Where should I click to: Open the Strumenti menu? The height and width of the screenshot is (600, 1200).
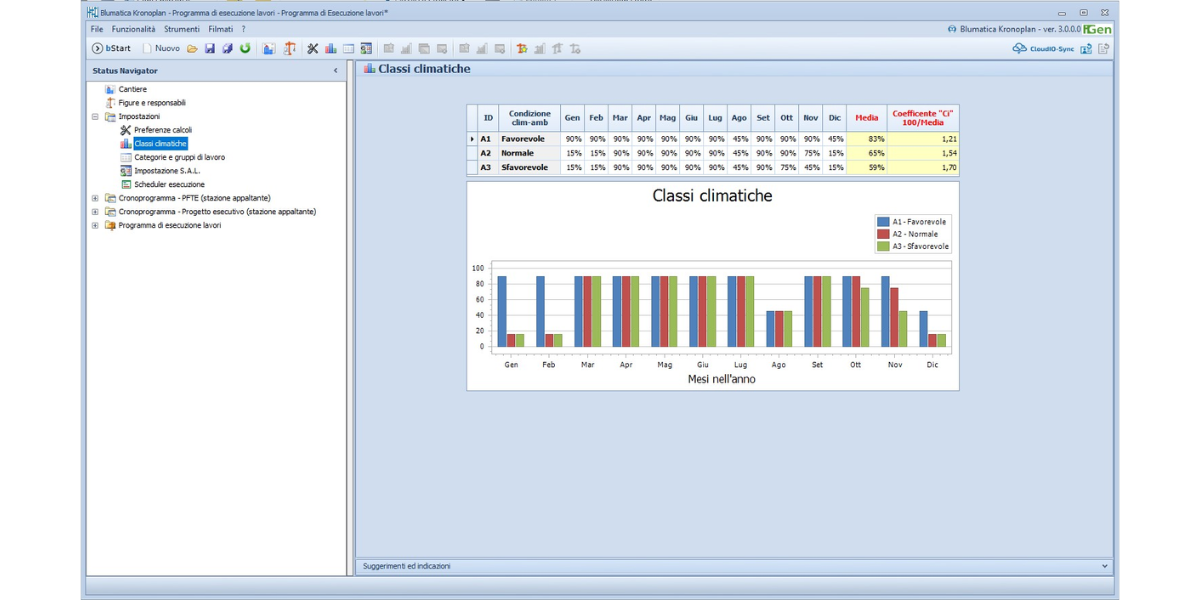[182, 29]
